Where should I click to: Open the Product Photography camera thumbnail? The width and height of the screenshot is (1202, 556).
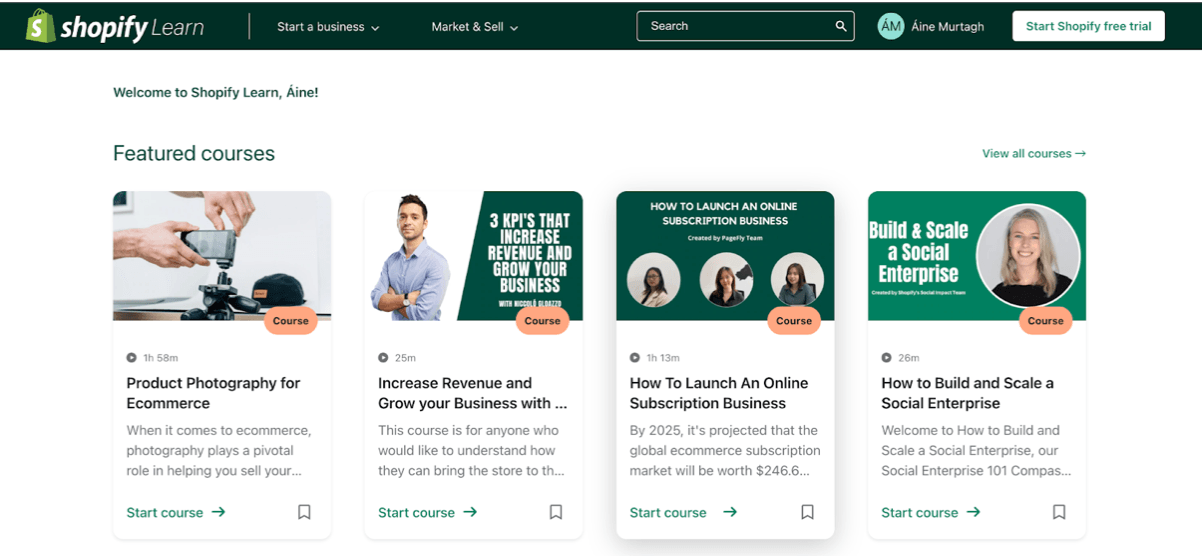pyautogui.click(x=222, y=255)
